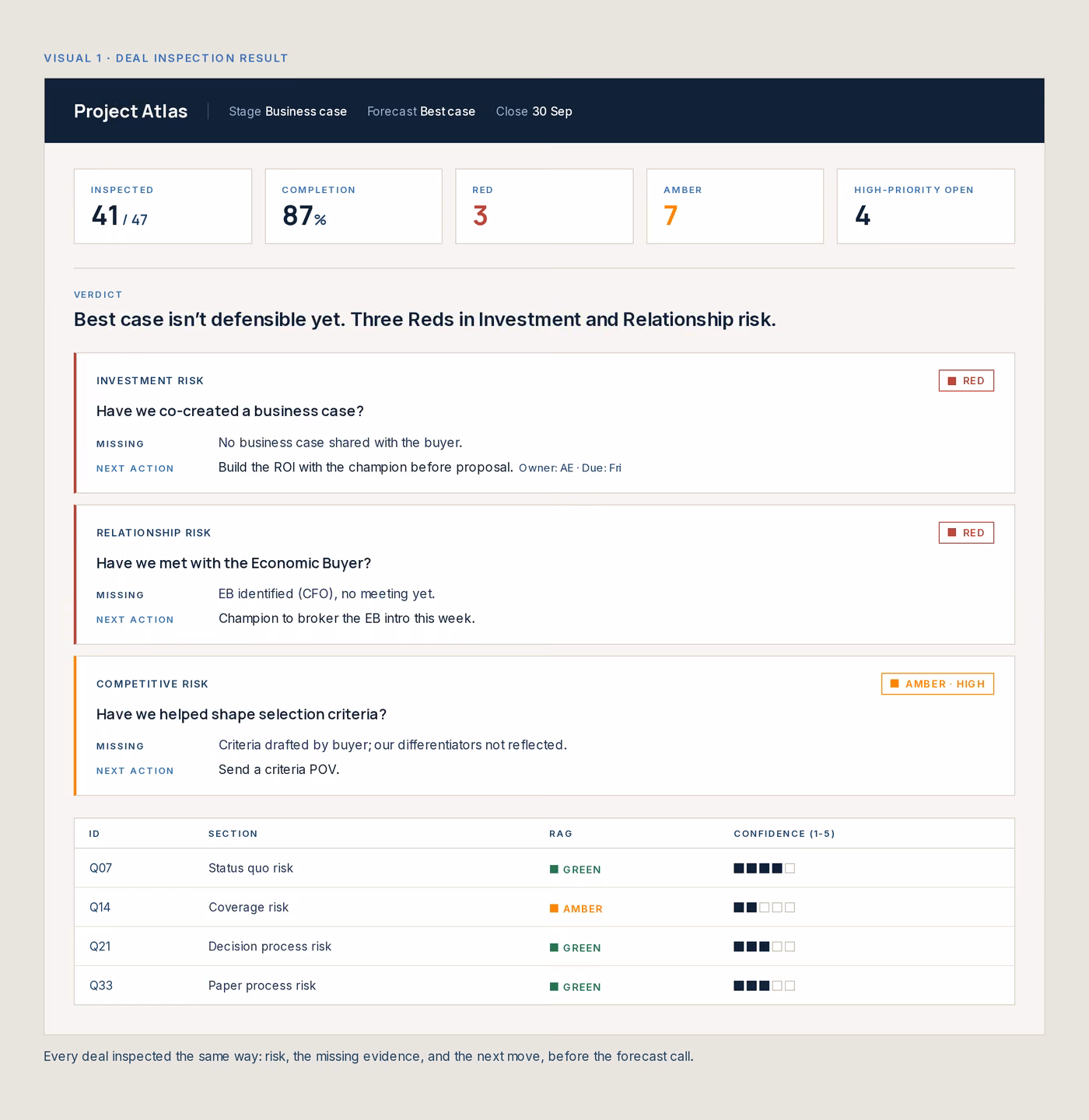Click the Coverage risk section cell
This screenshot has width=1089, height=1120.
[248, 908]
